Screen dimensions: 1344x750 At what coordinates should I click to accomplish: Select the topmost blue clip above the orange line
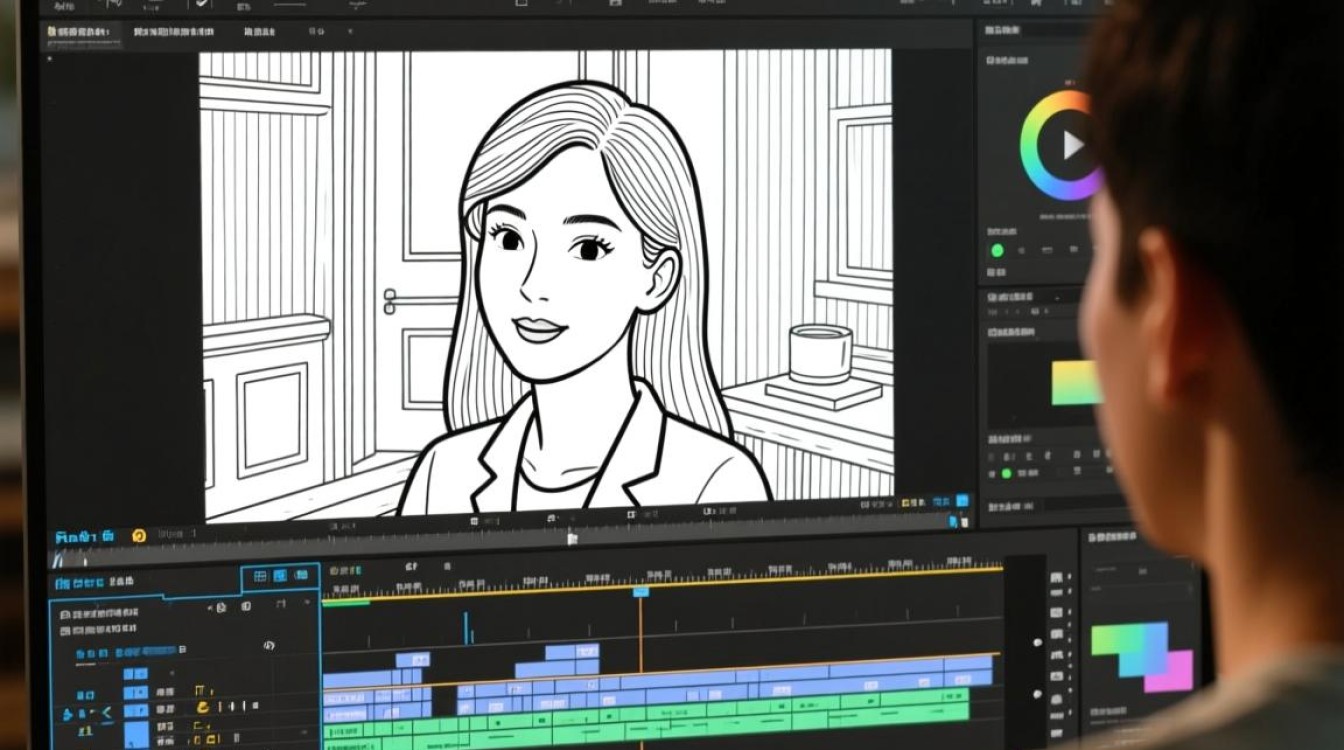[573, 651]
